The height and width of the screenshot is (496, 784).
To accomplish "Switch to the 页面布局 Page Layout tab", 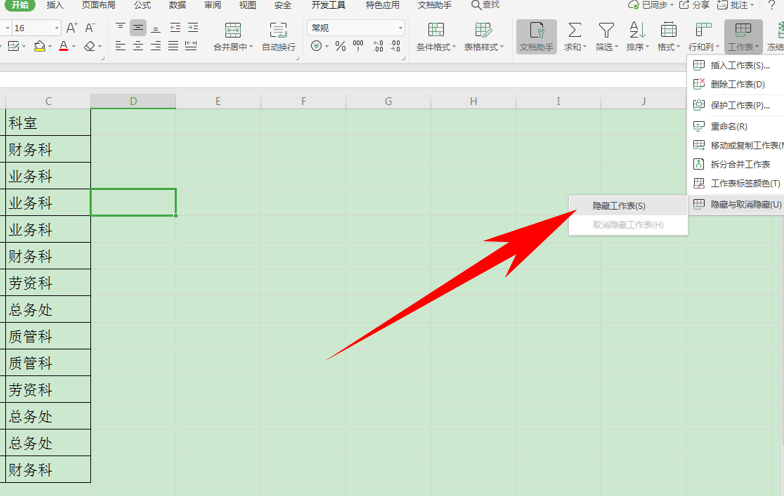I will point(98,5).
